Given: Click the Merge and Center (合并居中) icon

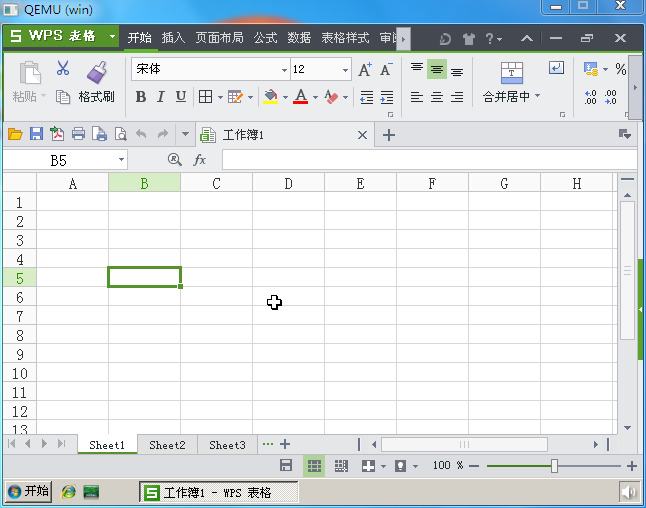Looking at the screenshot, I should 512,73.
